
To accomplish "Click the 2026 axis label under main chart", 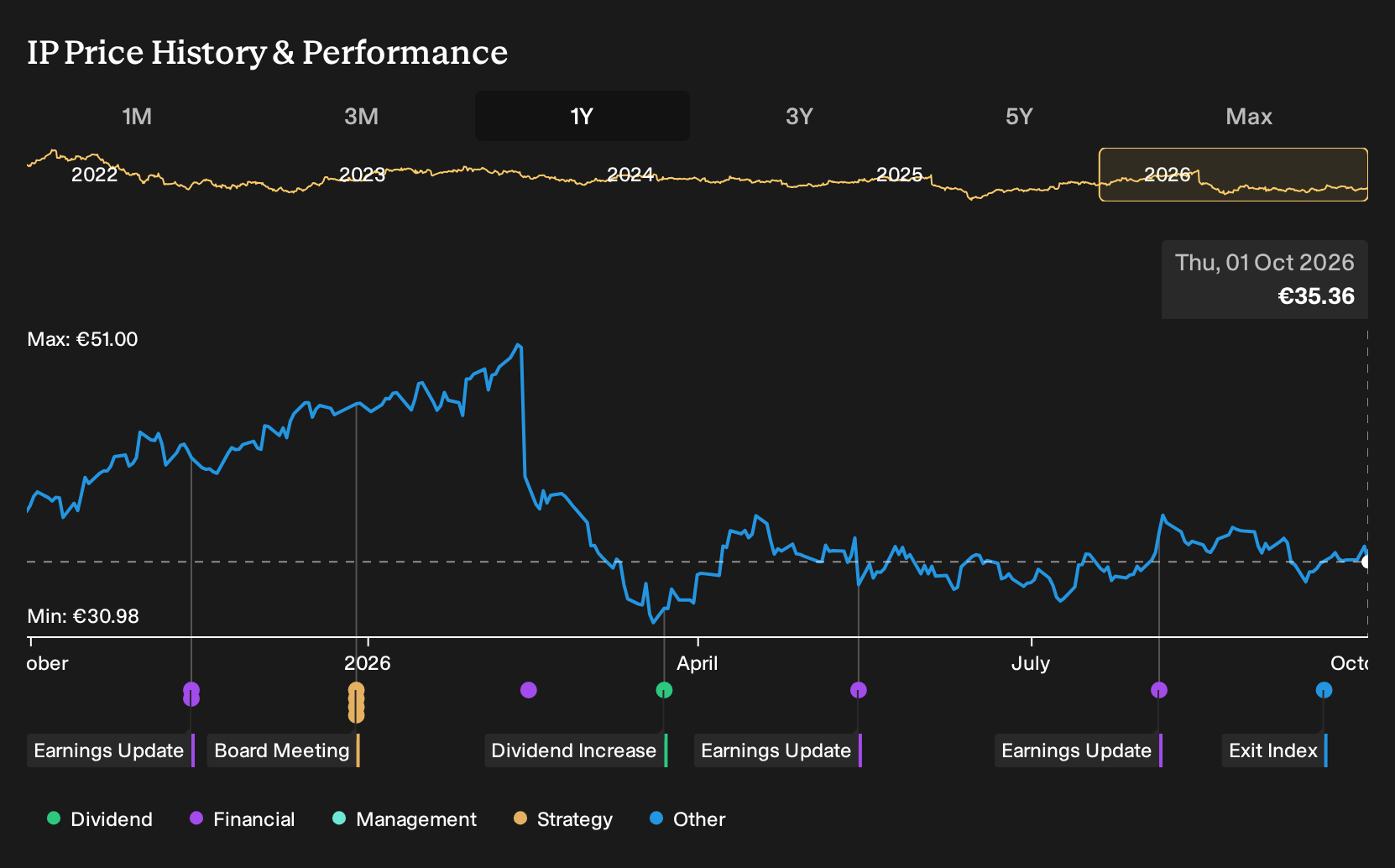I will coord(368,663).
